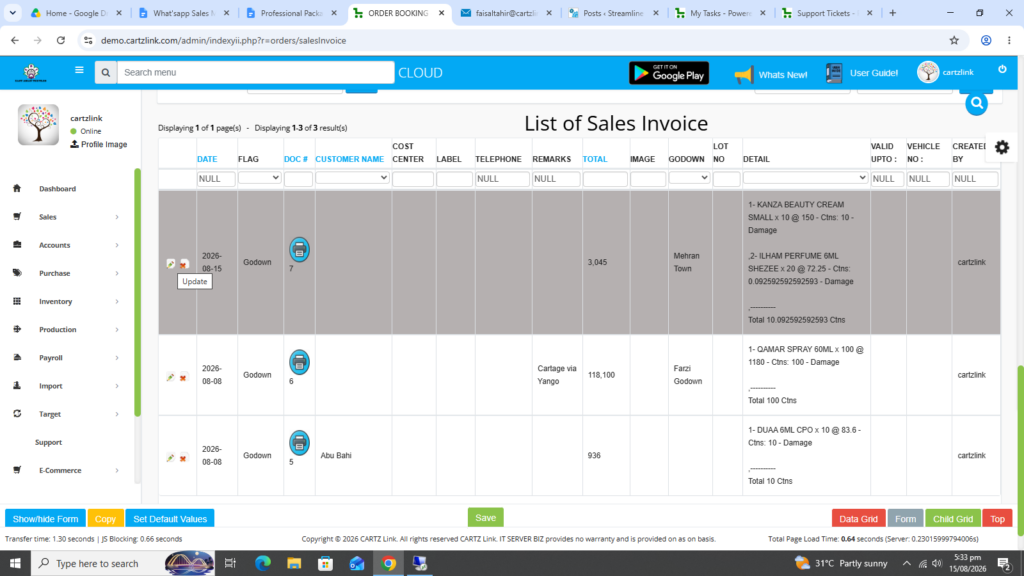Viewport: 1024px width, 576px height.
Task: Open grid settings gear icon
Action: [1002, 148]
